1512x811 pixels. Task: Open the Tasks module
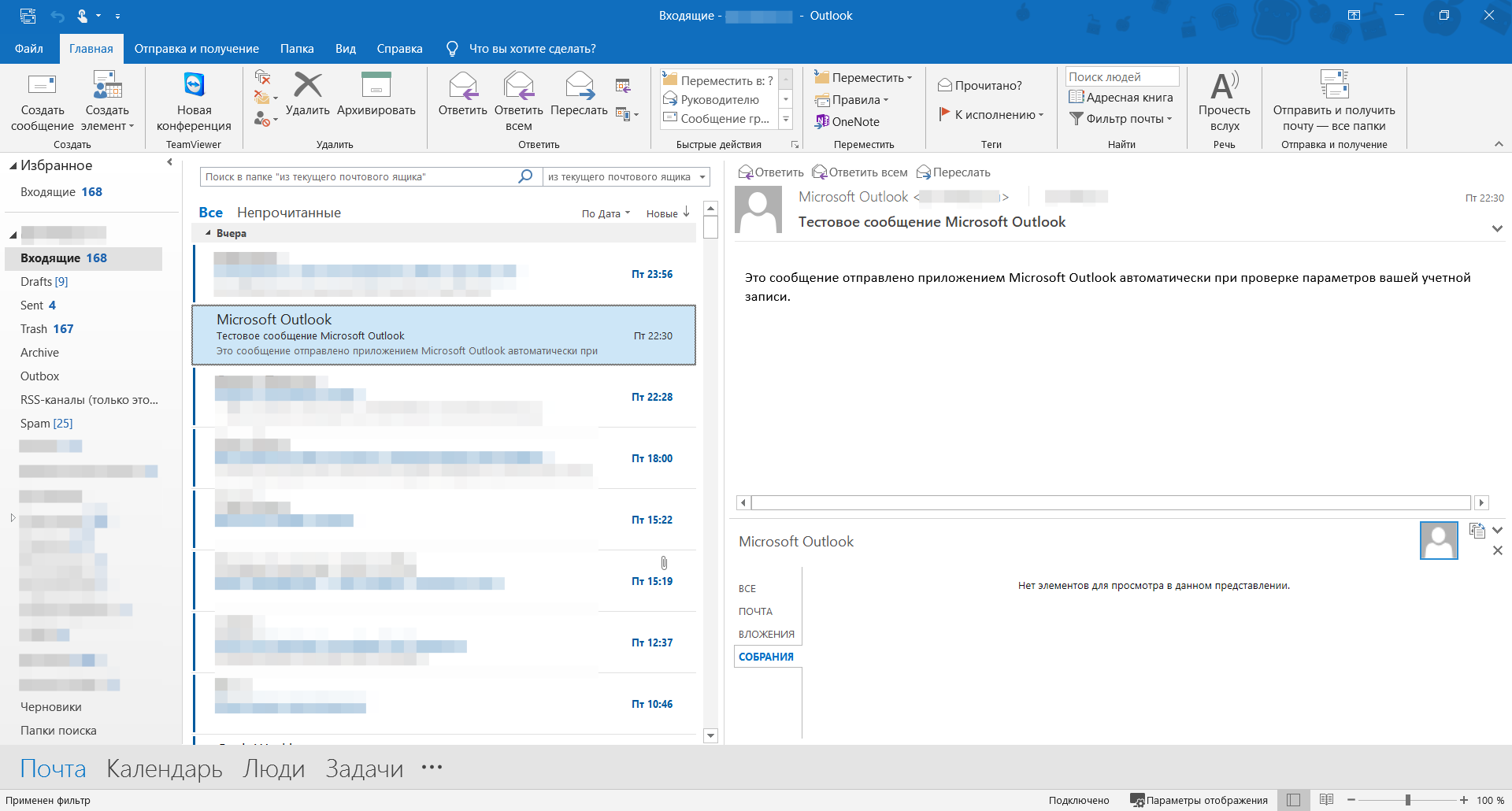coord(364,768)
